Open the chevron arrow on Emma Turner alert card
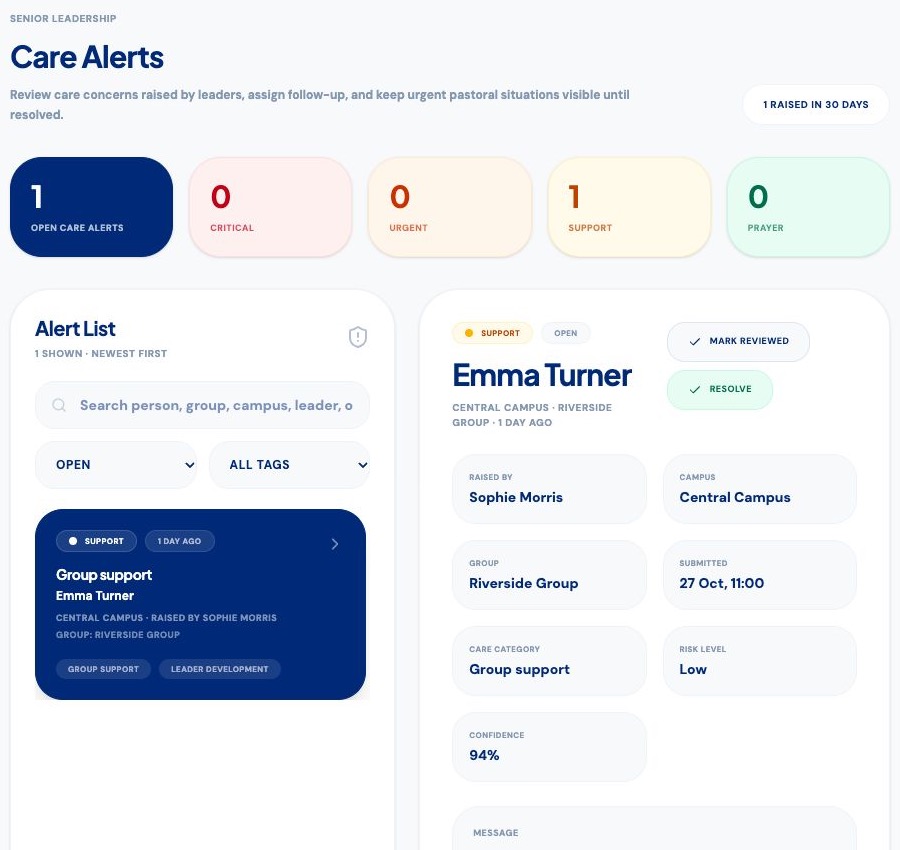This screenshot has width=900, height=850. click(x=335, y=544)
